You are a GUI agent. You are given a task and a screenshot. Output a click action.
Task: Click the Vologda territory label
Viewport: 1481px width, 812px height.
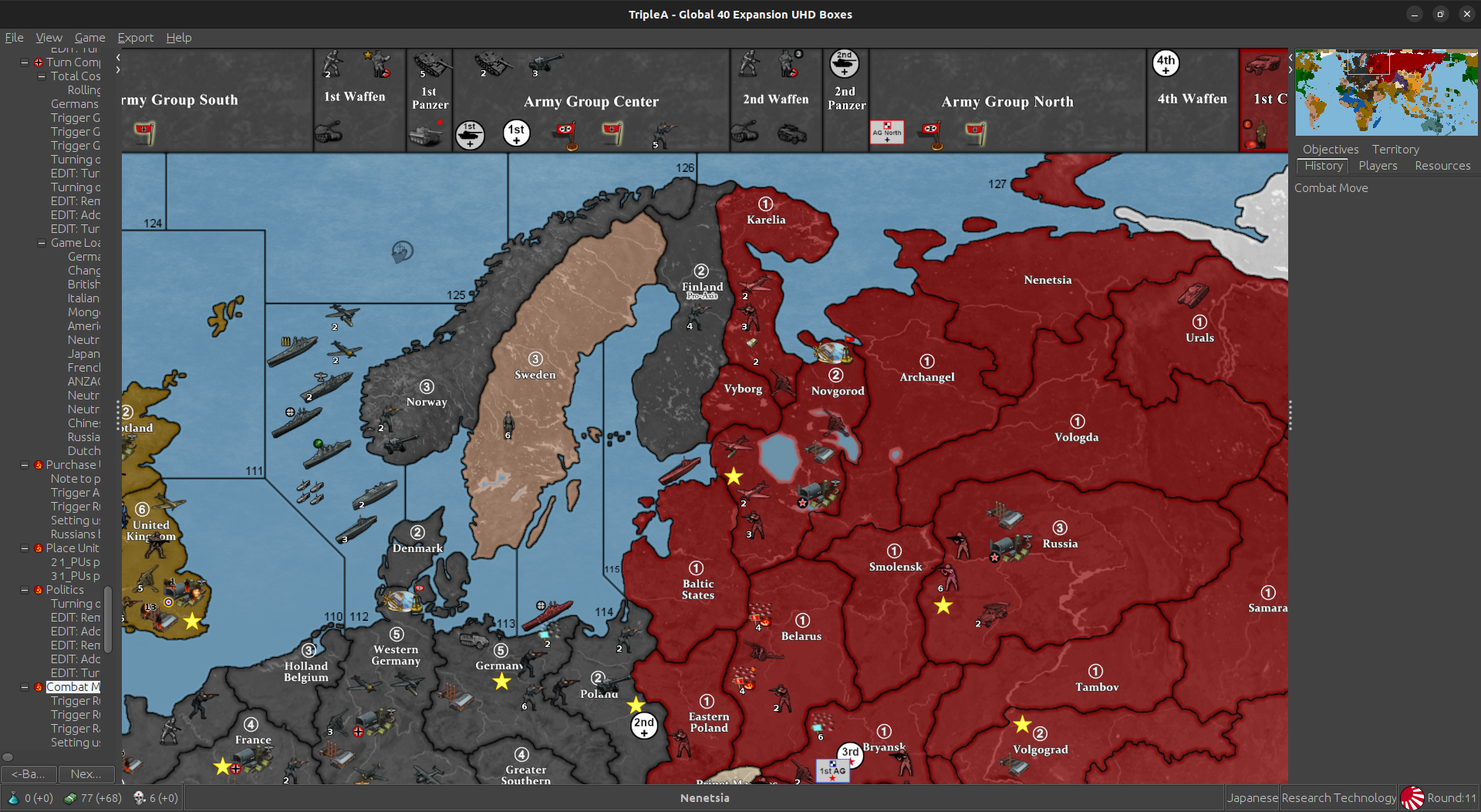tap(1077, 437)
